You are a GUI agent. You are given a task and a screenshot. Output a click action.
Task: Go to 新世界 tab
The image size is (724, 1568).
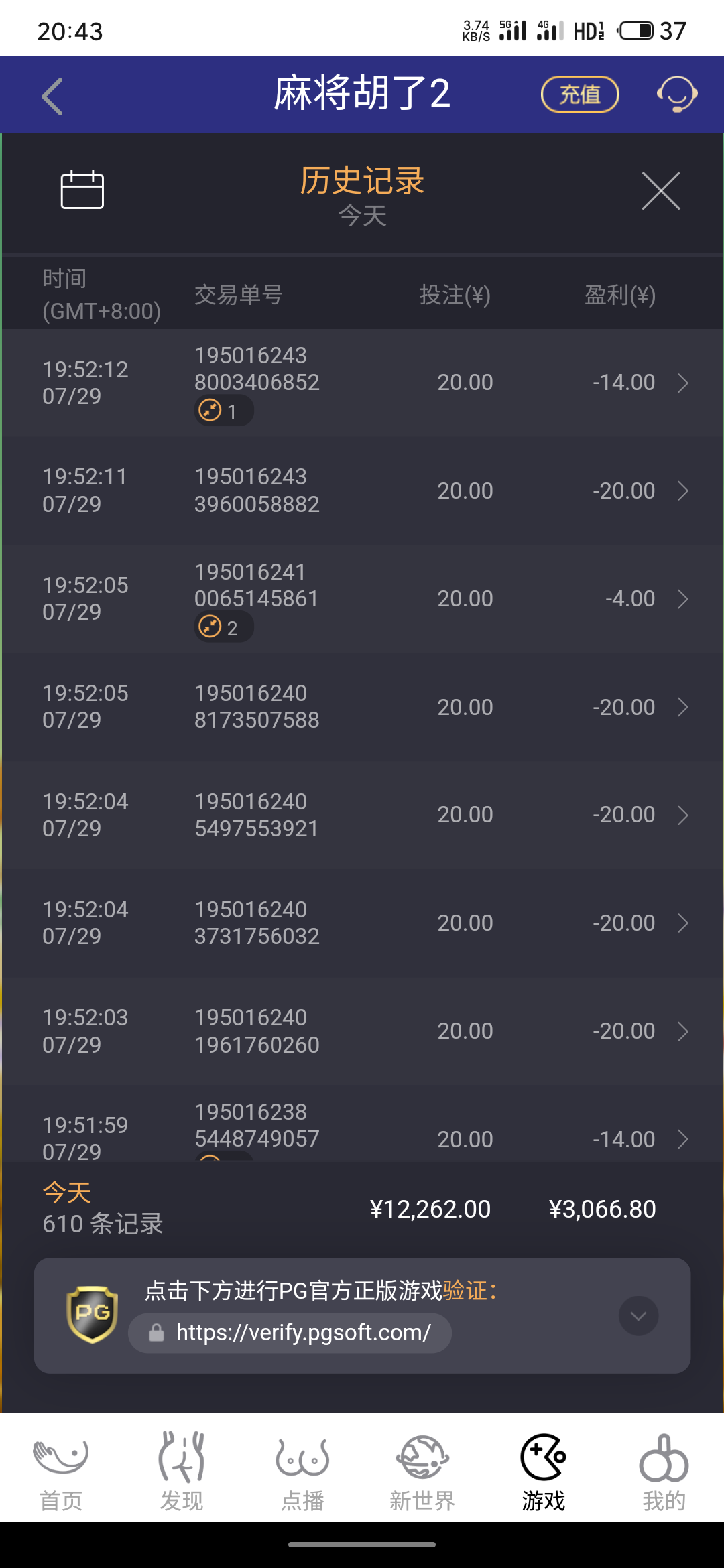(x=422, y=1472)
